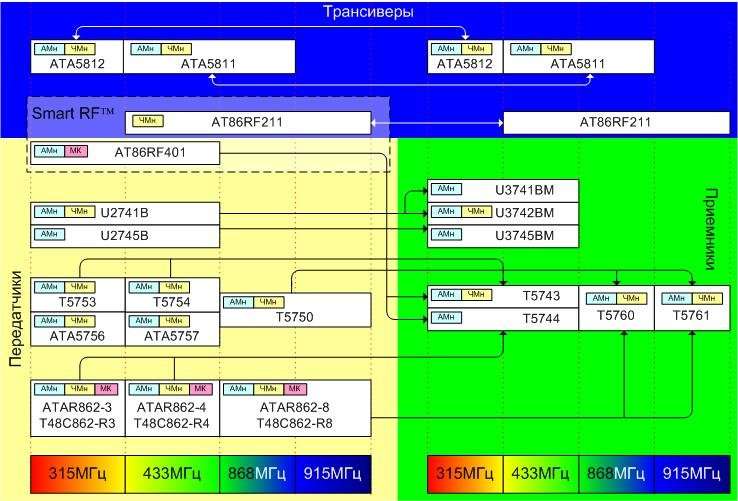Click 315МГц in the transmitters frequency legend

(x=78, y=474)
